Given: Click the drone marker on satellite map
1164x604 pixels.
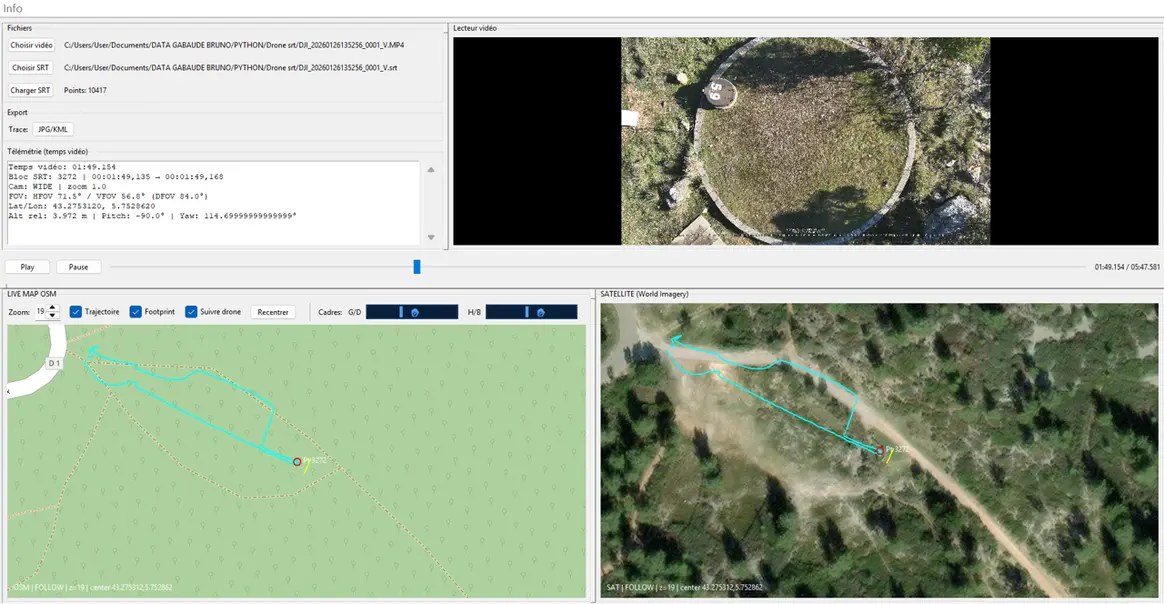Looking at the screenshot, I should (x=880, y=451).
